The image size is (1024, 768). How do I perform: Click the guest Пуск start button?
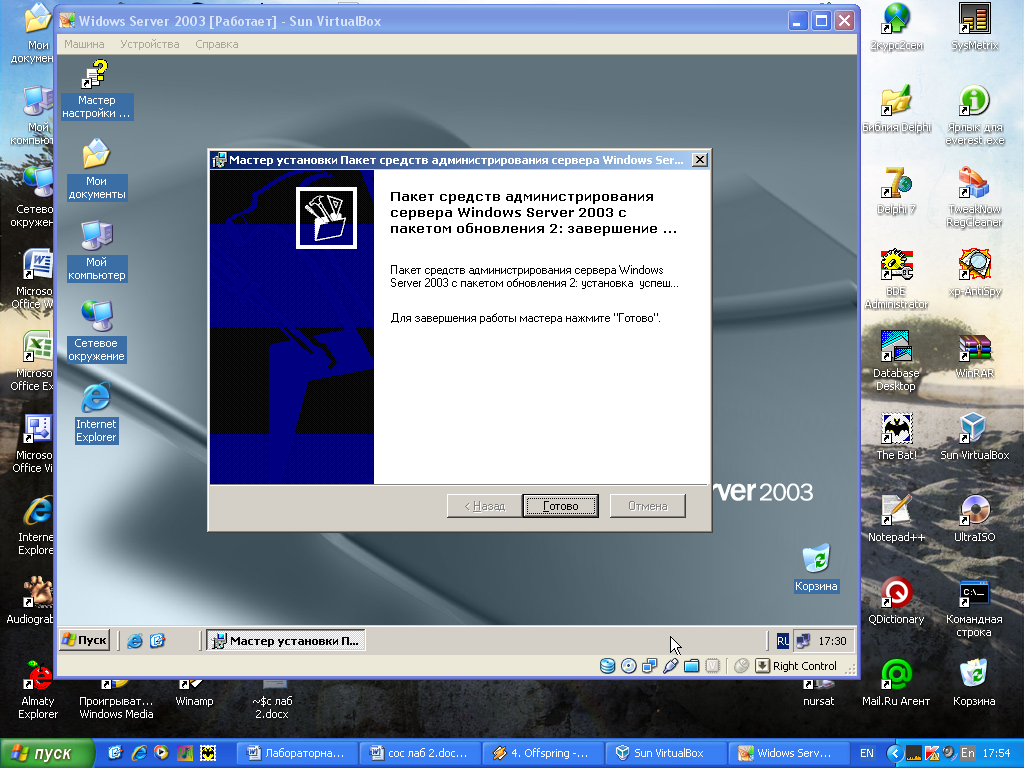tap(84, 640)
